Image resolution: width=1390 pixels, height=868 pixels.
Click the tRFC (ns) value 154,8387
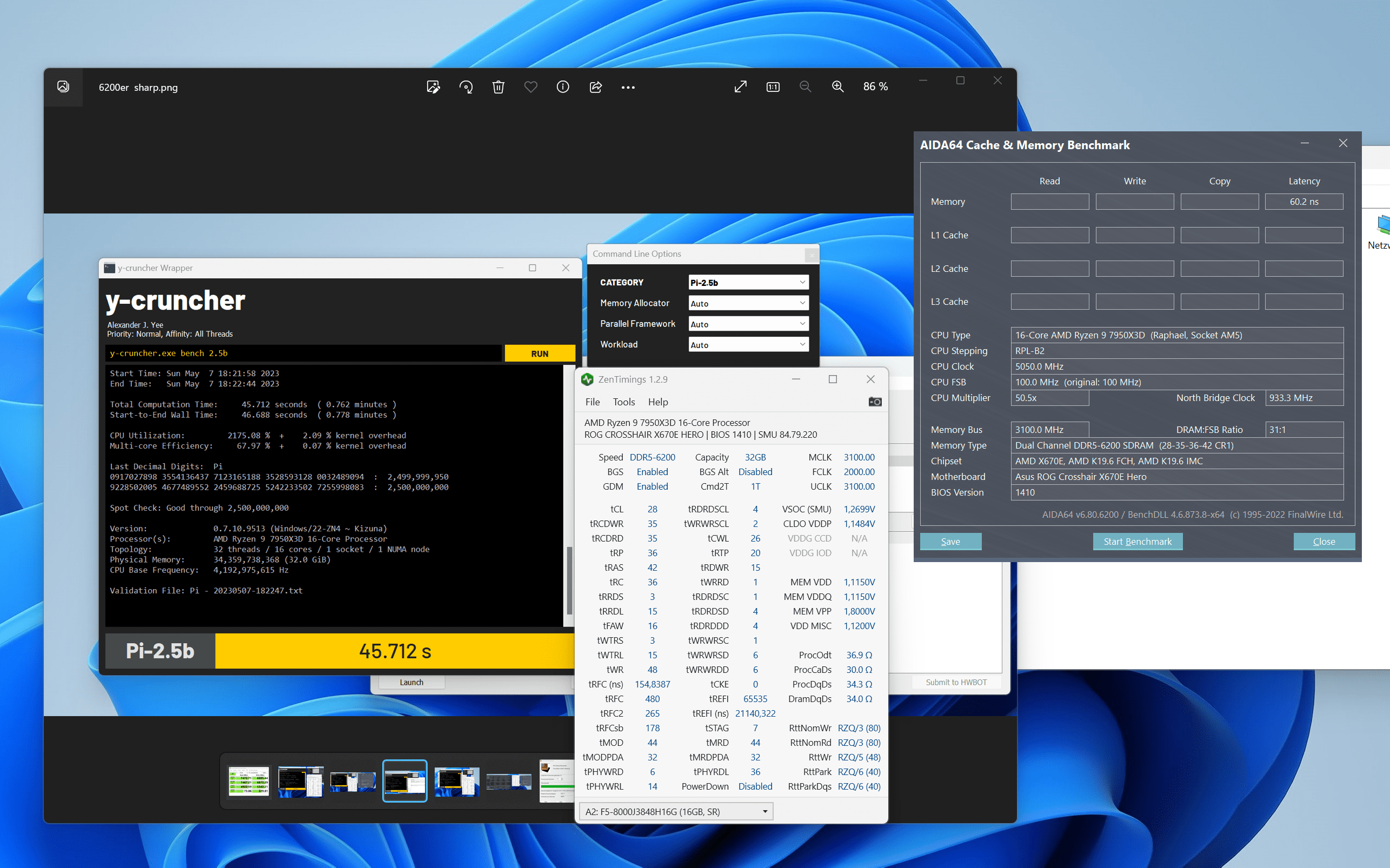[652, 684]
